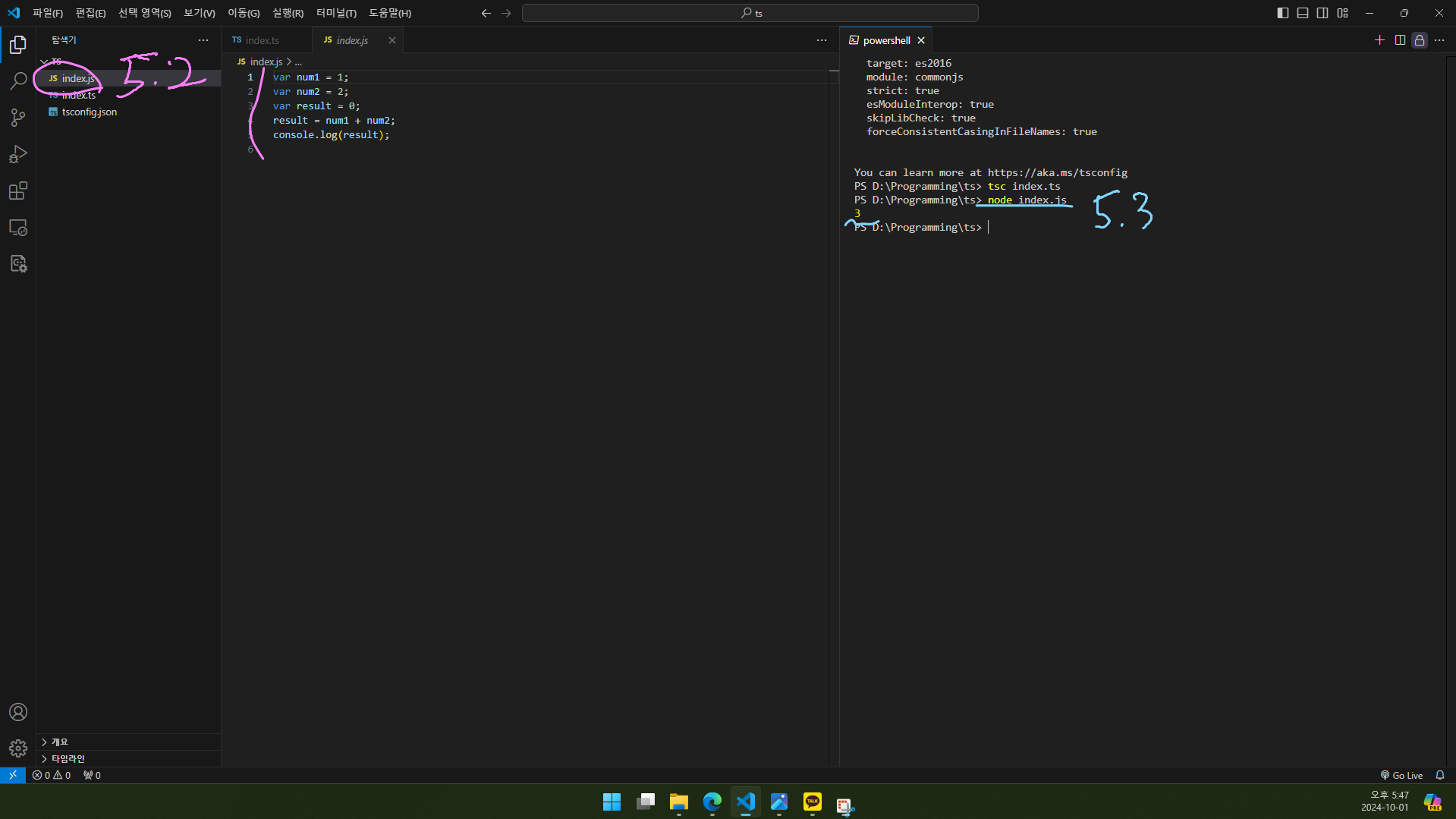Open the 편집(E) menu
This screenshot has width=1456, height=819.
(x=91, y=13)
